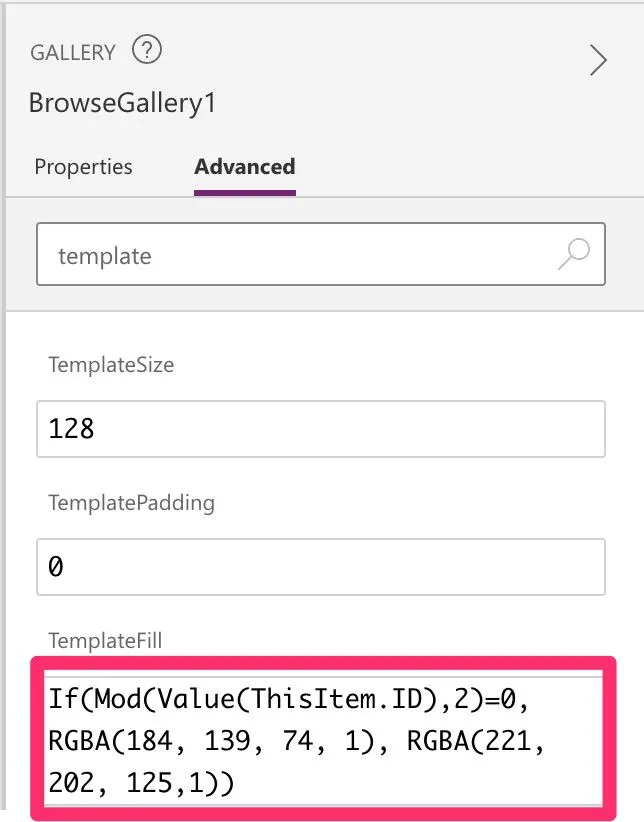Click the TemplatePadding field showing 0
The width and height of the screenshot is (644, 822).
click(x=320, y=567)
